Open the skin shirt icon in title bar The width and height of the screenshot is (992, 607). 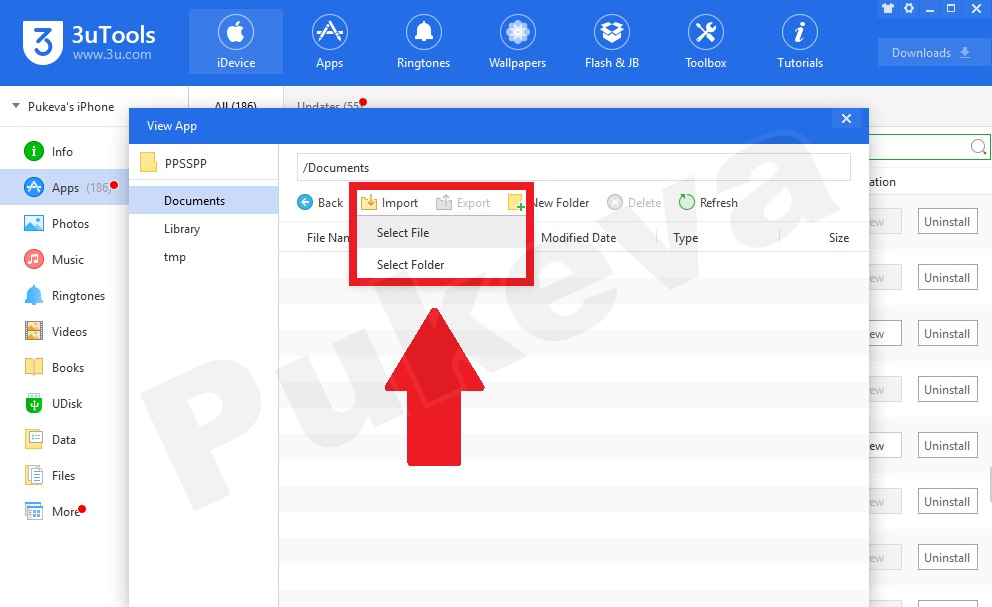pos(888,9)
